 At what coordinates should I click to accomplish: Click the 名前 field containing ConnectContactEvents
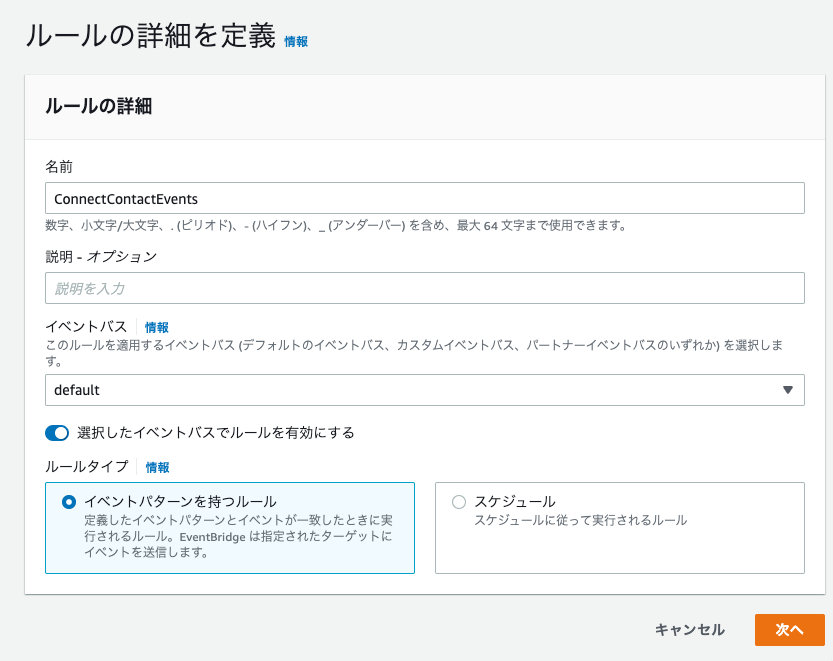[x=424, y=198]
